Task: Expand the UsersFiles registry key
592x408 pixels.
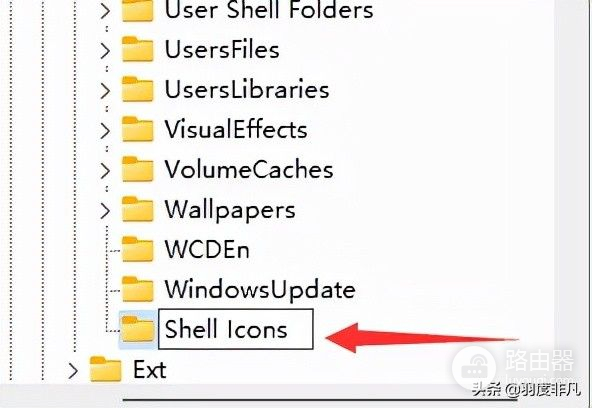Action: coord(105,50)
